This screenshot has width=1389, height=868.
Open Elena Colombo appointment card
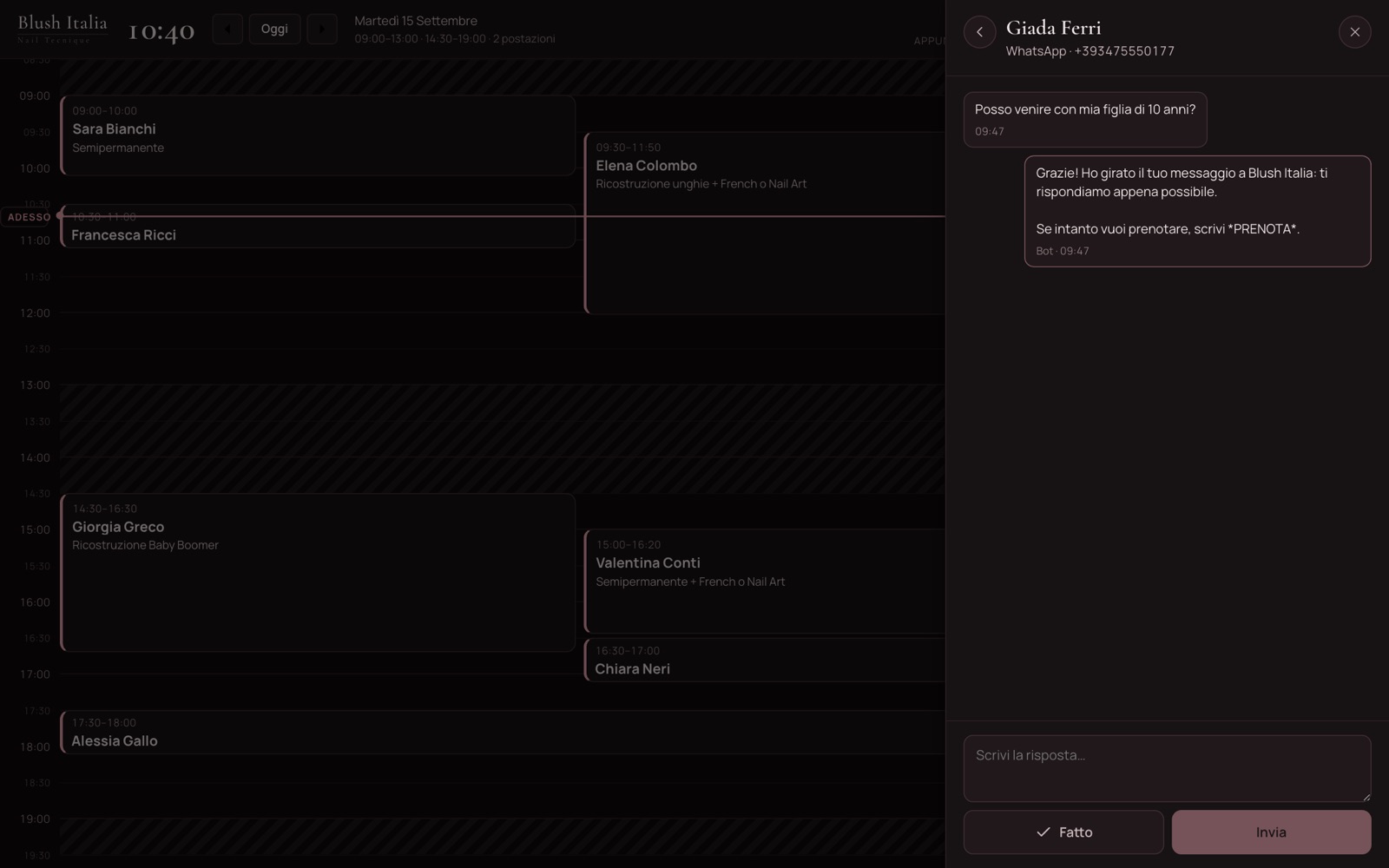pos(765,223)
